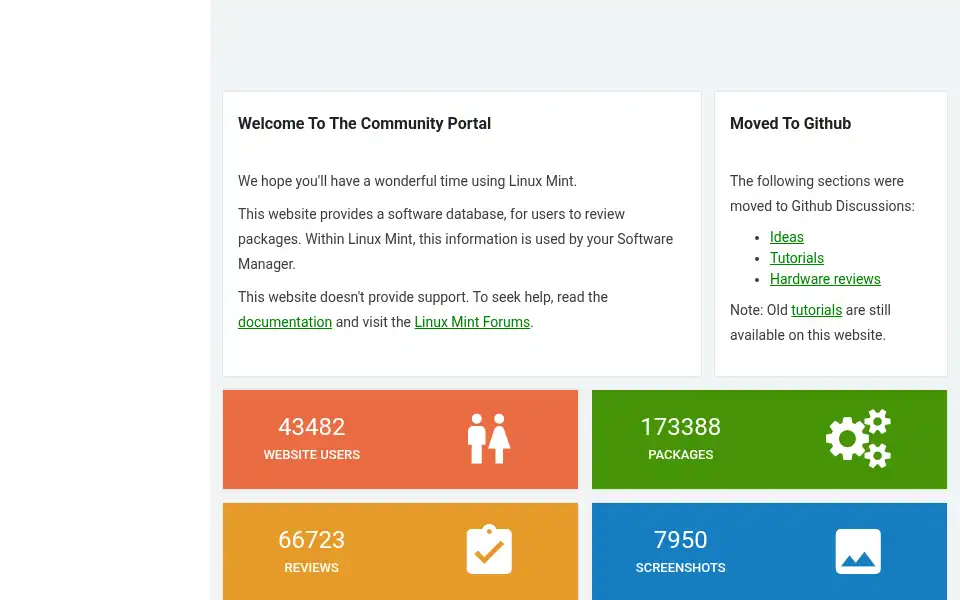
Task: Open the Tutorials Github link
Action: coord(797,258)
